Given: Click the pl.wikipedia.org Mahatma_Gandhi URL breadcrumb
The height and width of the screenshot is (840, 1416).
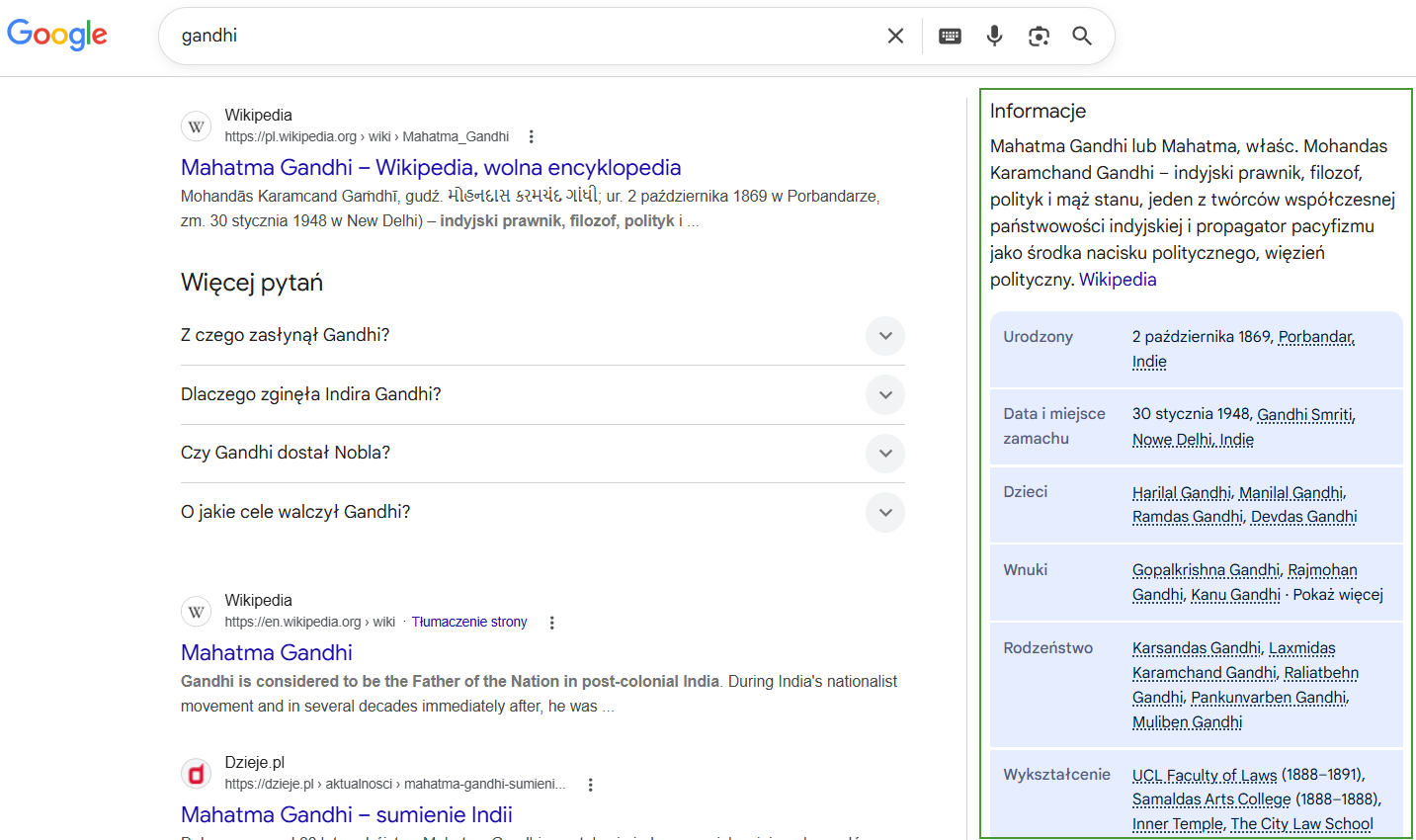Looking at the screenshot, I should point(367,136).
